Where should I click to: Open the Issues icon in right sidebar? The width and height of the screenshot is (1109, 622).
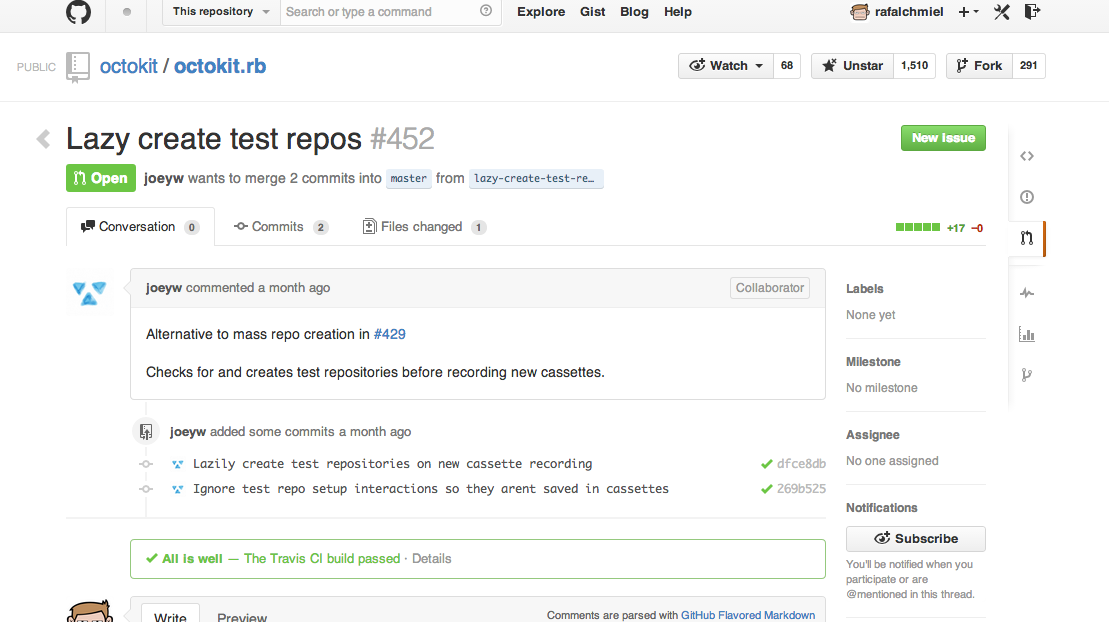tap(1026, 197)
